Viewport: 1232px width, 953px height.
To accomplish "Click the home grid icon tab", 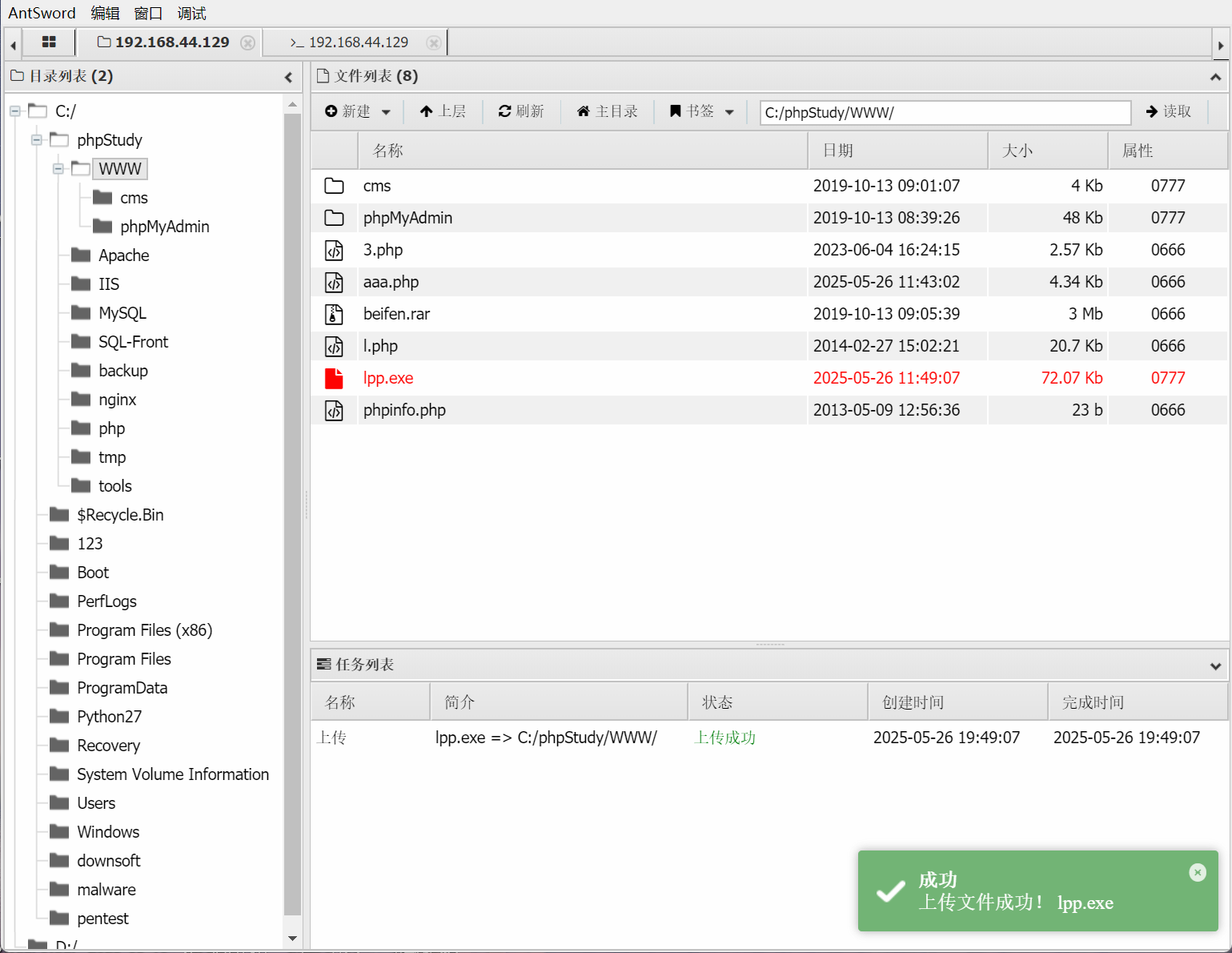I will [49, 42].
